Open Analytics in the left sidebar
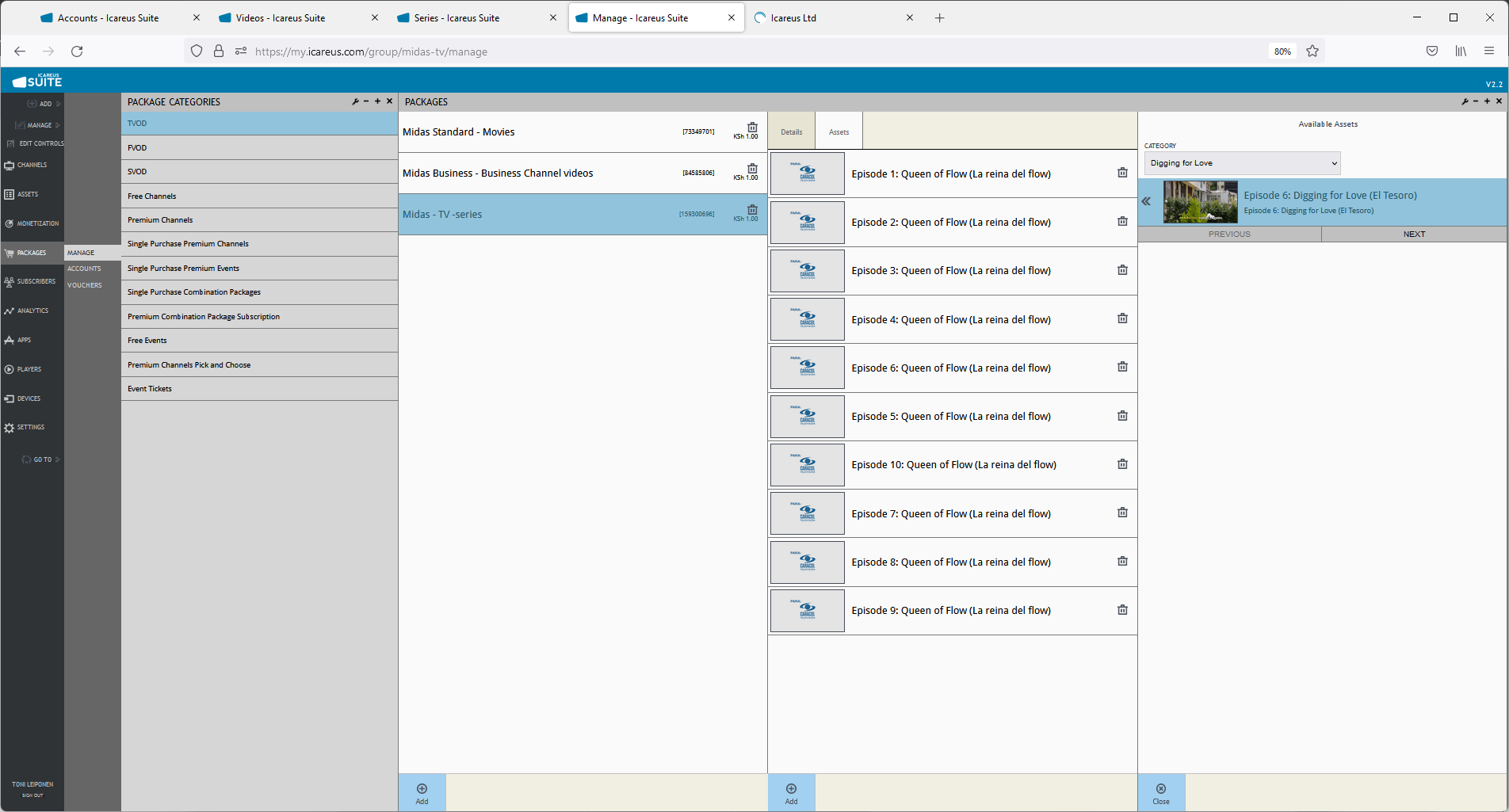Image resolution: width=1509 pixels, height=812 pixels. 32,311
